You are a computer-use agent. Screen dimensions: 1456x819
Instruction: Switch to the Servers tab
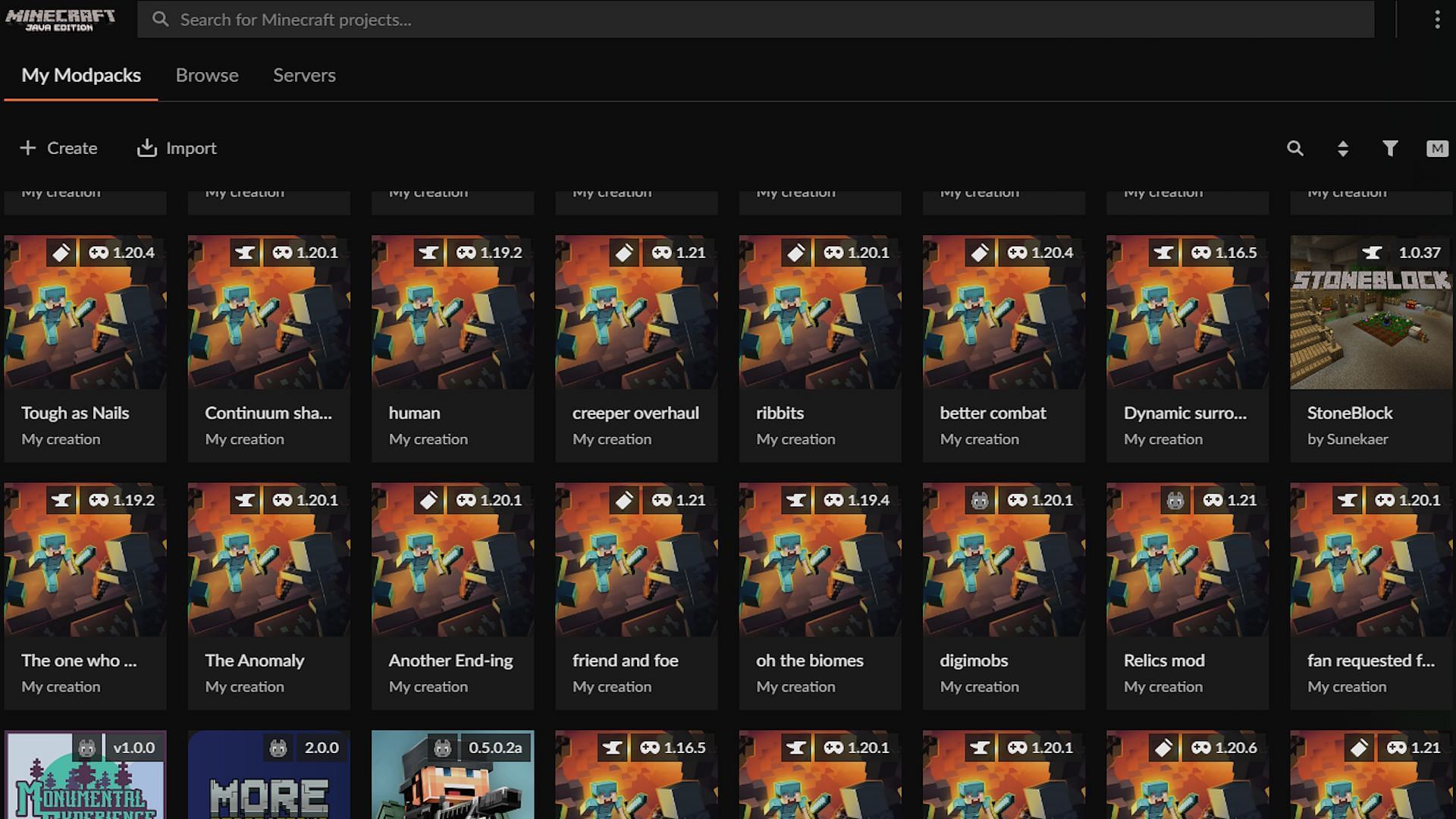(304, 75)
